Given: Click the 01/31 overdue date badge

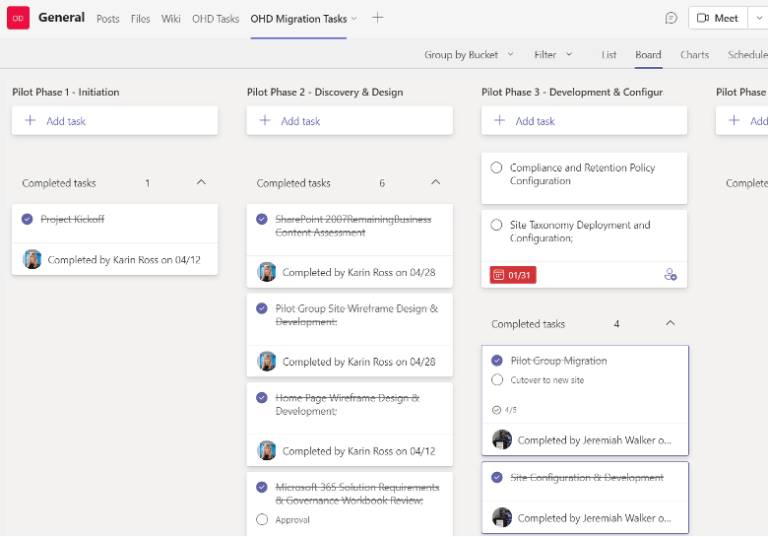Looking at the screenshot, I should coord(513,275).
